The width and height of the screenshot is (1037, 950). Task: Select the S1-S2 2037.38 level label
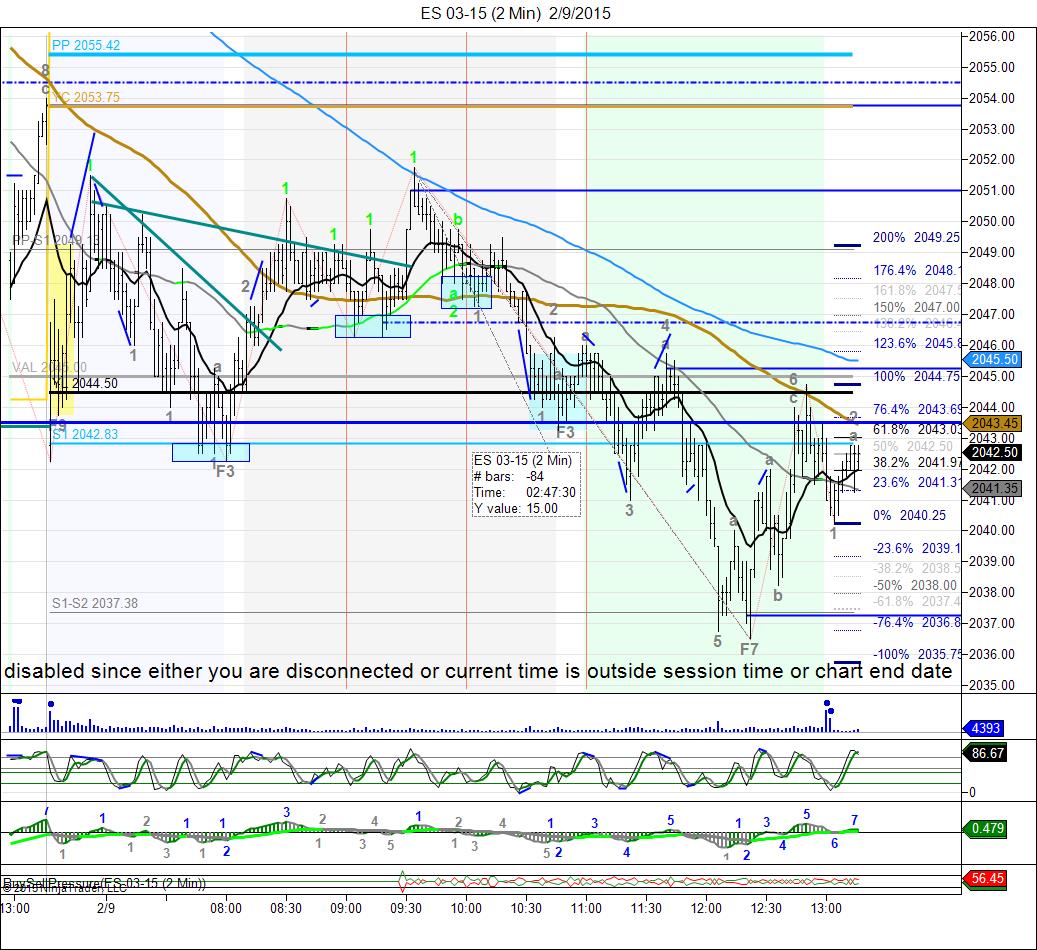[x=95, y=603]
